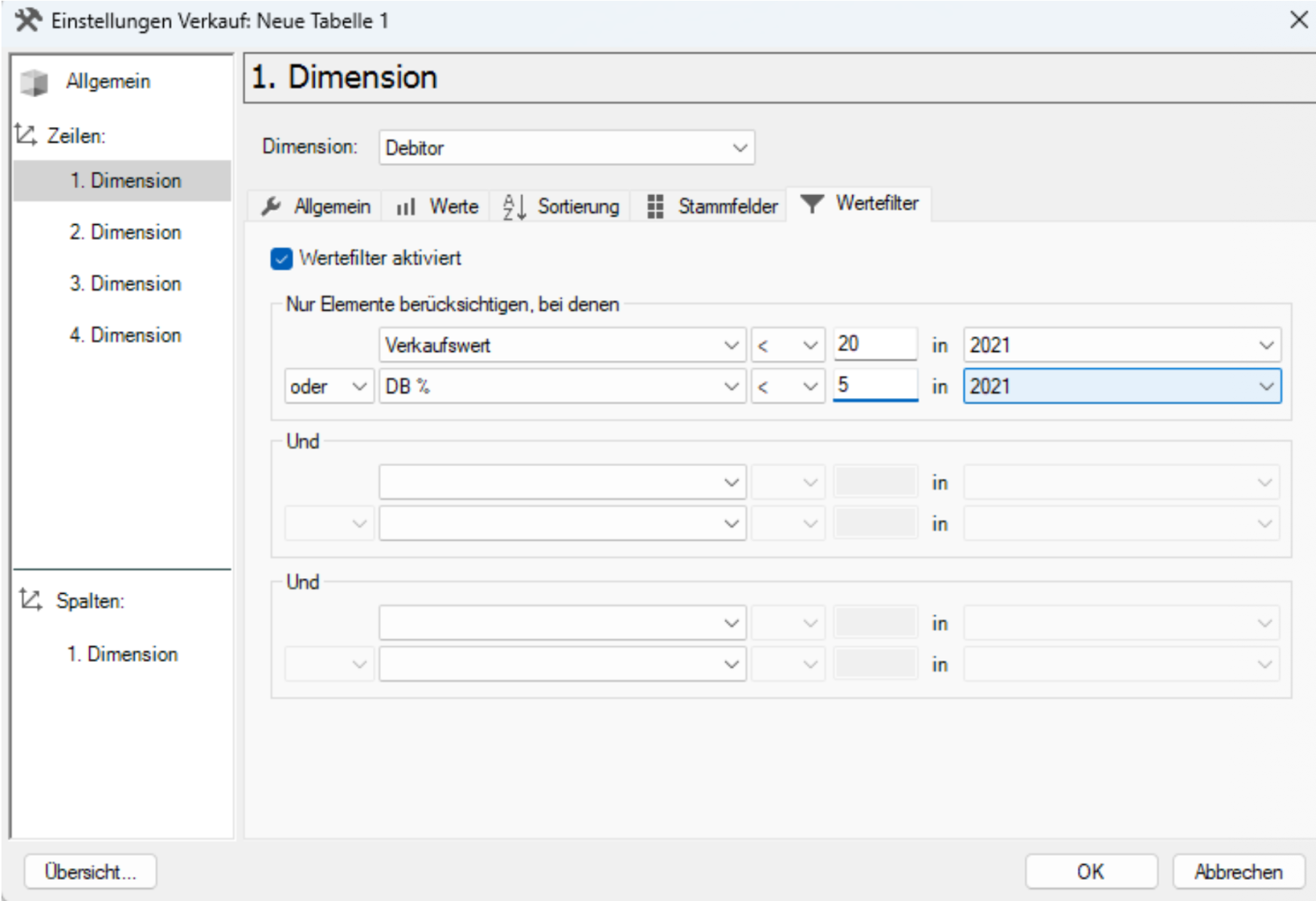1316x901 pixels.
Task: Open the comparison operator dropdown in DB % row
Action: click(788, 386)
